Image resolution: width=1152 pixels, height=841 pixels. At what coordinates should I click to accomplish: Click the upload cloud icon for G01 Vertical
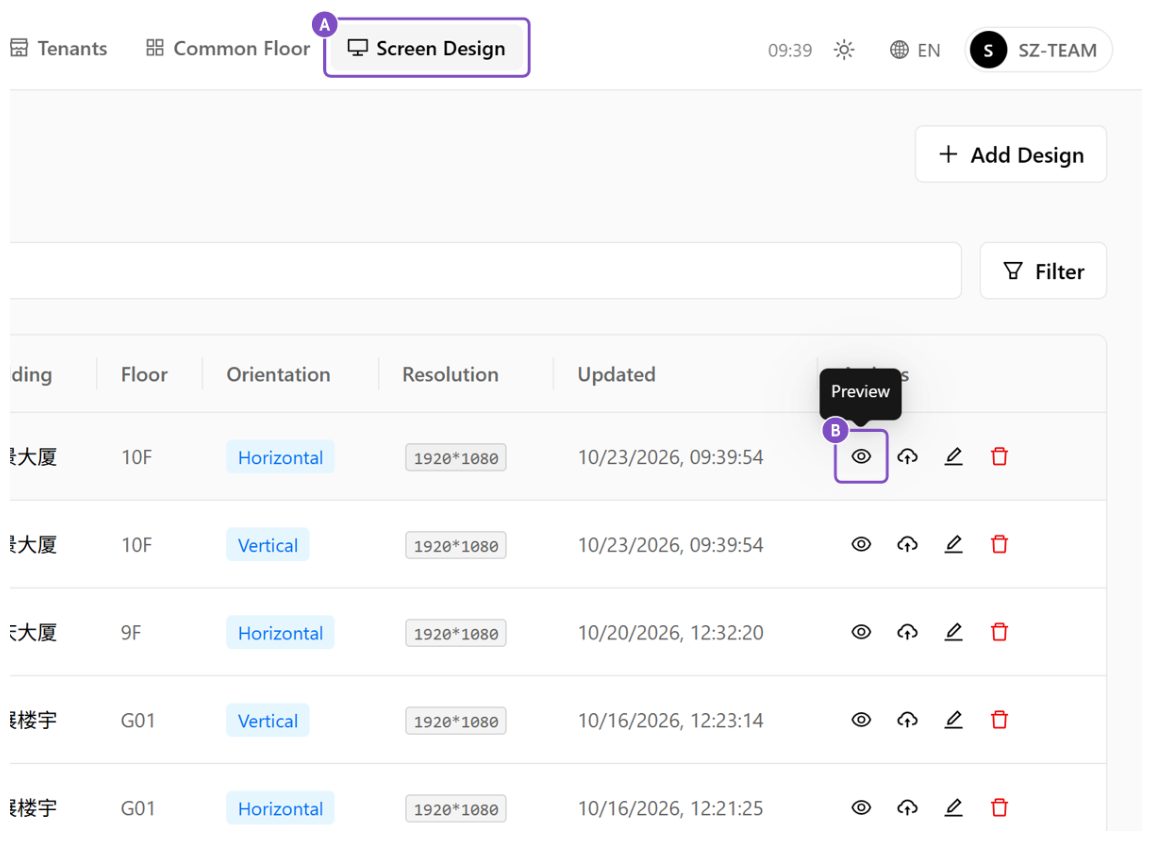coord(907,720)
